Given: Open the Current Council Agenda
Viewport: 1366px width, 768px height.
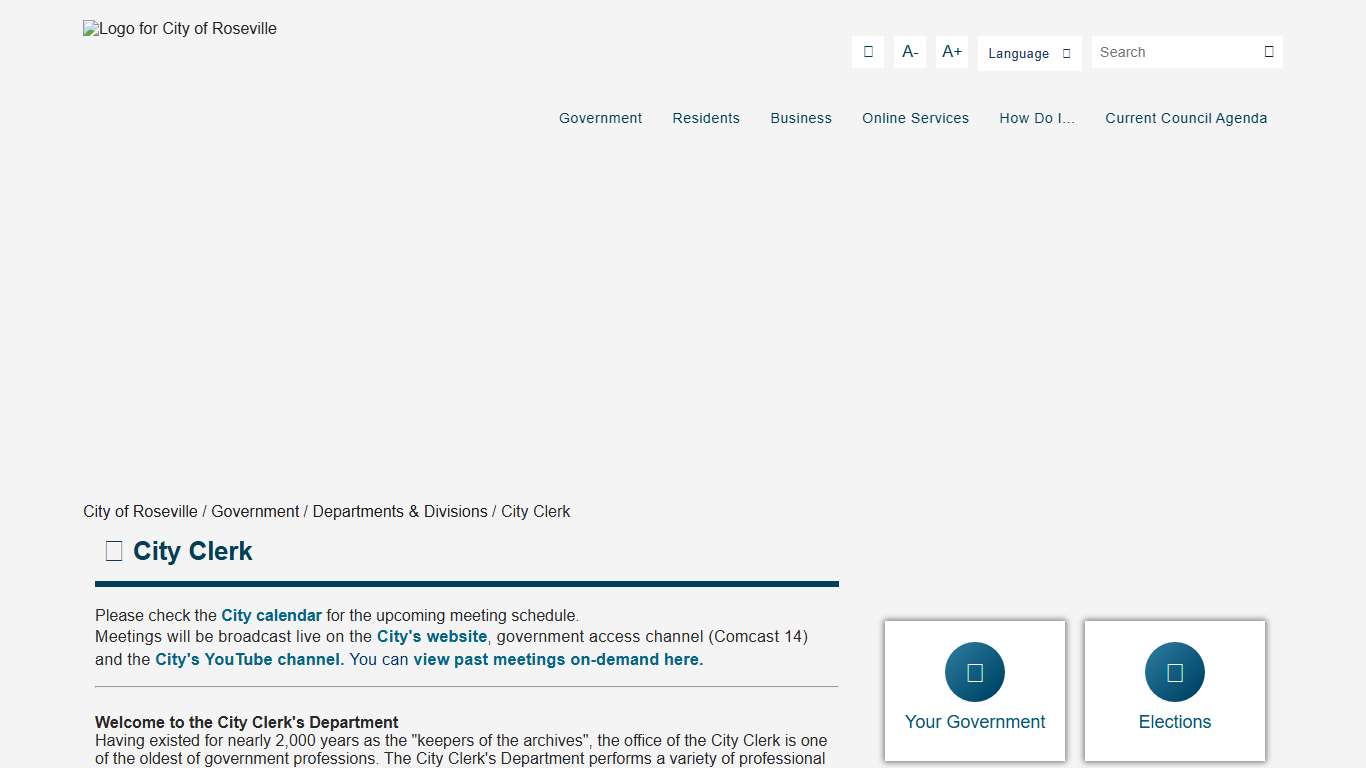Looking at the screenshot, I should [x=1186, y=118].
